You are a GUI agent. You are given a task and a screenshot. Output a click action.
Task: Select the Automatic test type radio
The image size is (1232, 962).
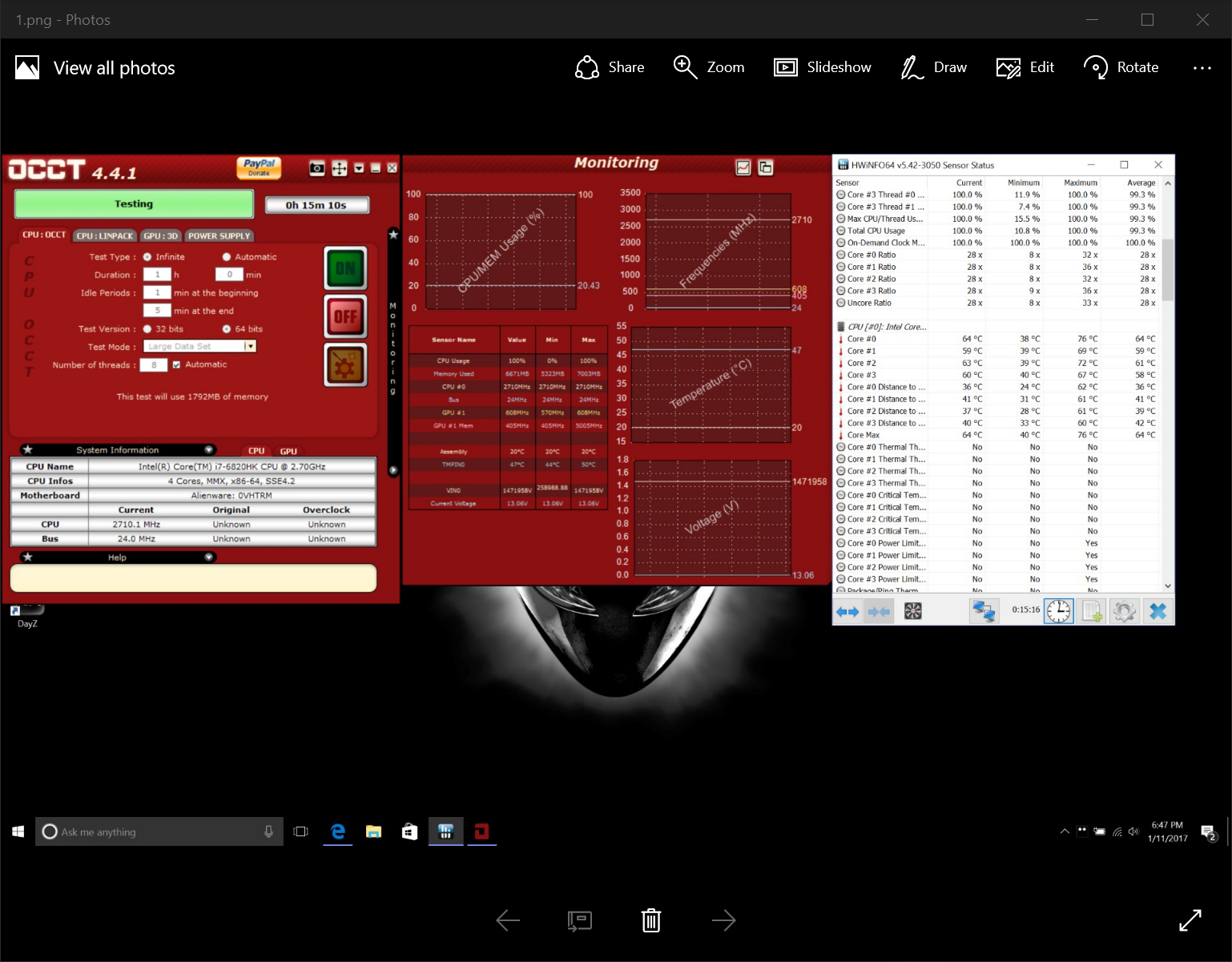pos(227,257)
